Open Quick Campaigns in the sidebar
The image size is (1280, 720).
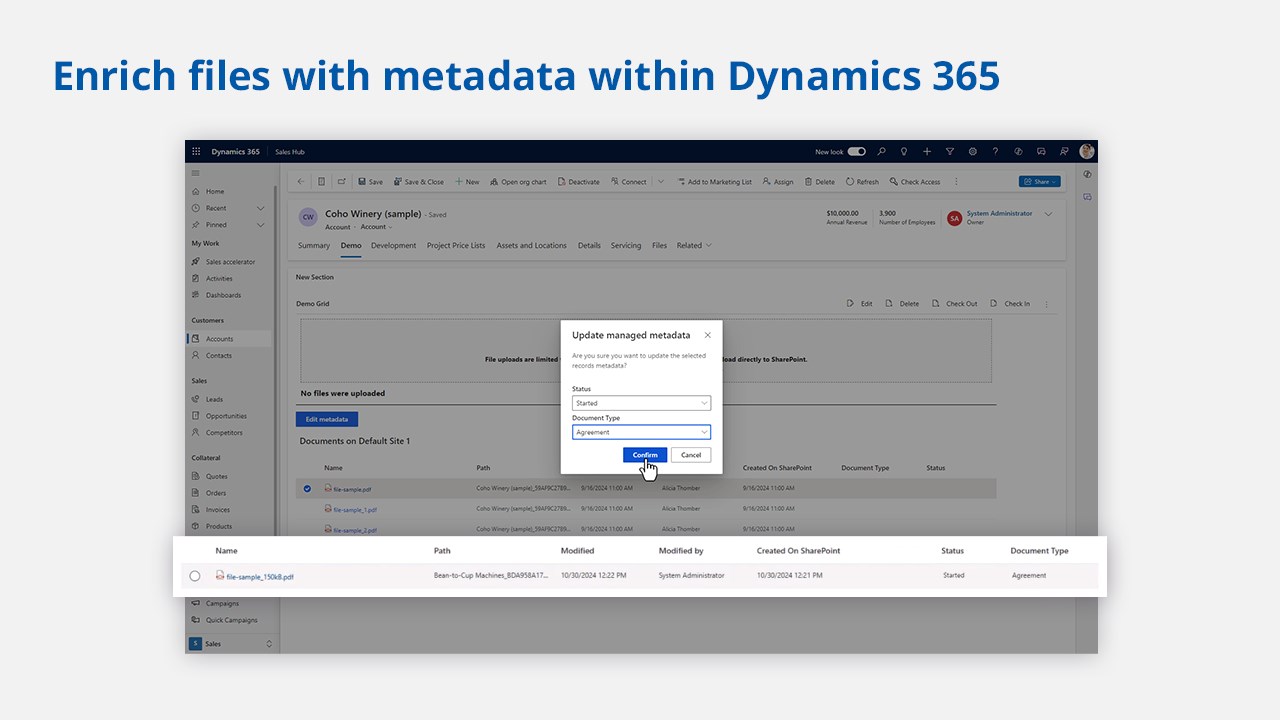click(231, 620)
